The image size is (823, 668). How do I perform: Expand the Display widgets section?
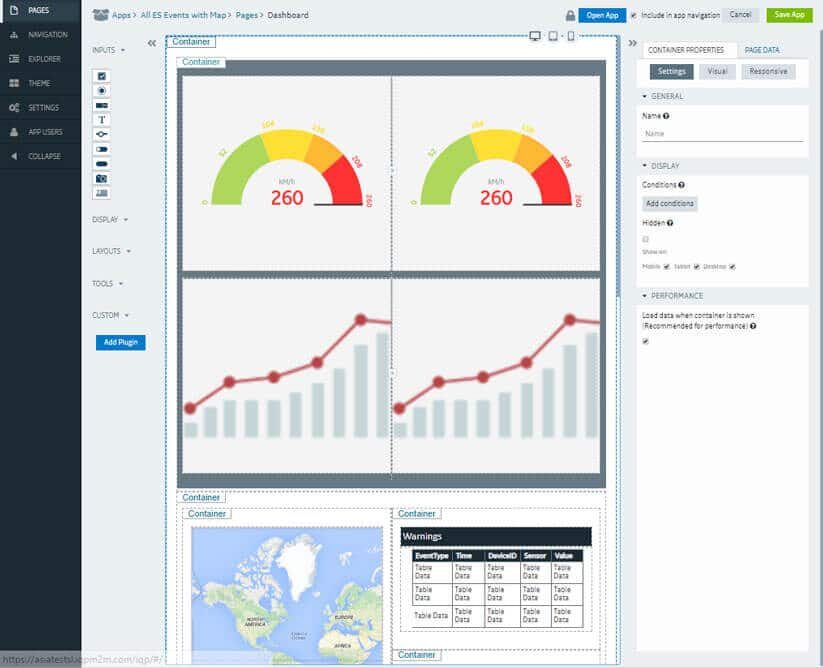109,219
